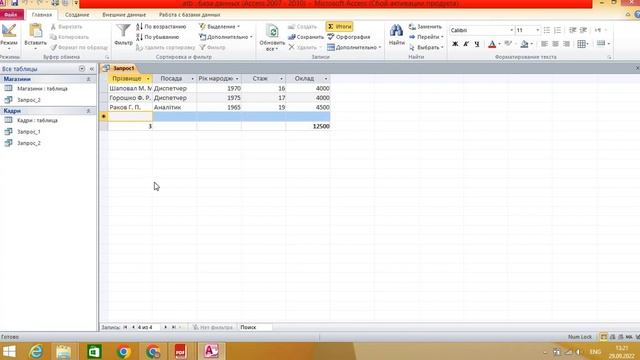Click the Посада column header
Viewport: 640px width, 360px height.
point(174,78)
